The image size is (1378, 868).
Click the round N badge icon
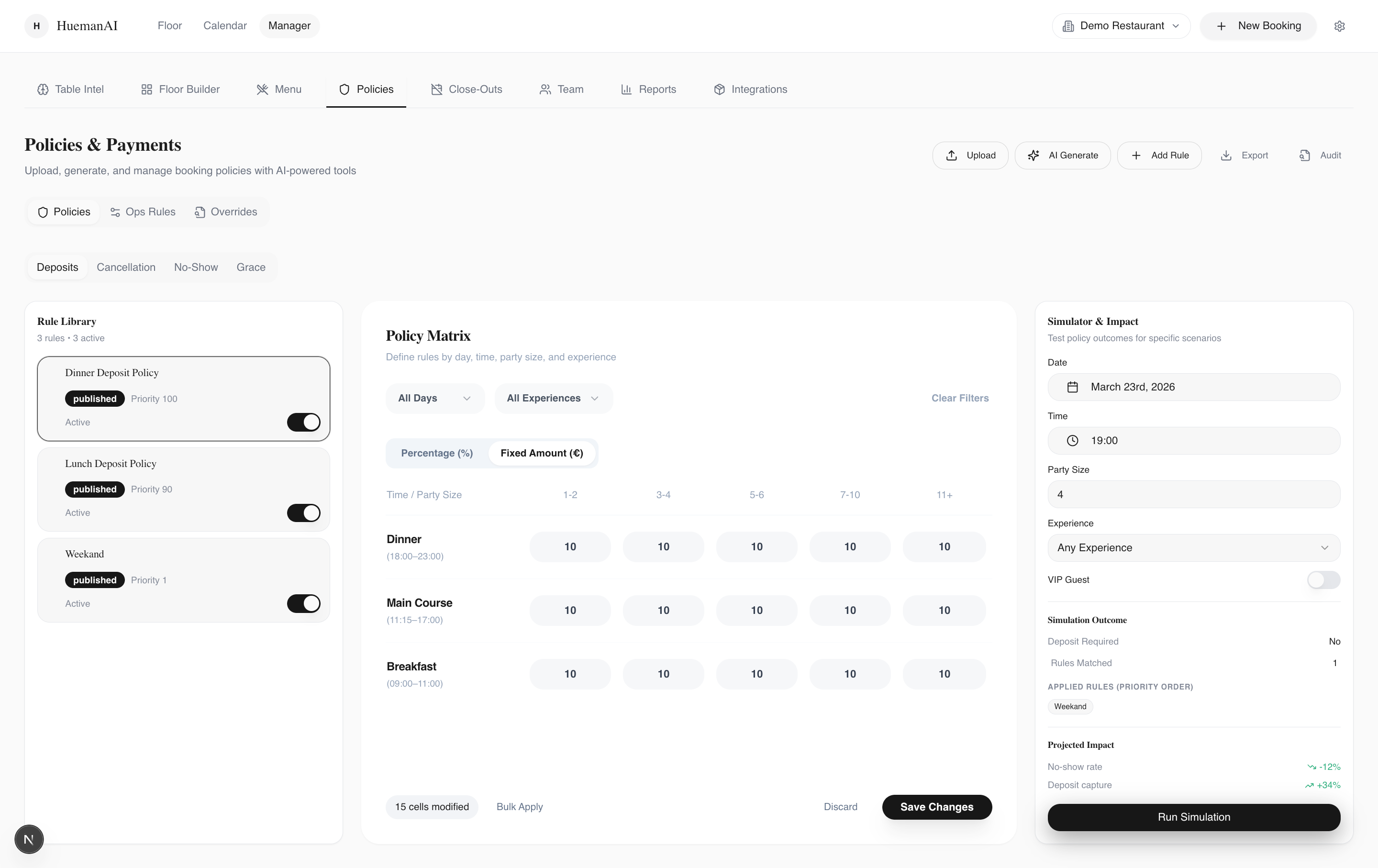(x=29, y=839)
